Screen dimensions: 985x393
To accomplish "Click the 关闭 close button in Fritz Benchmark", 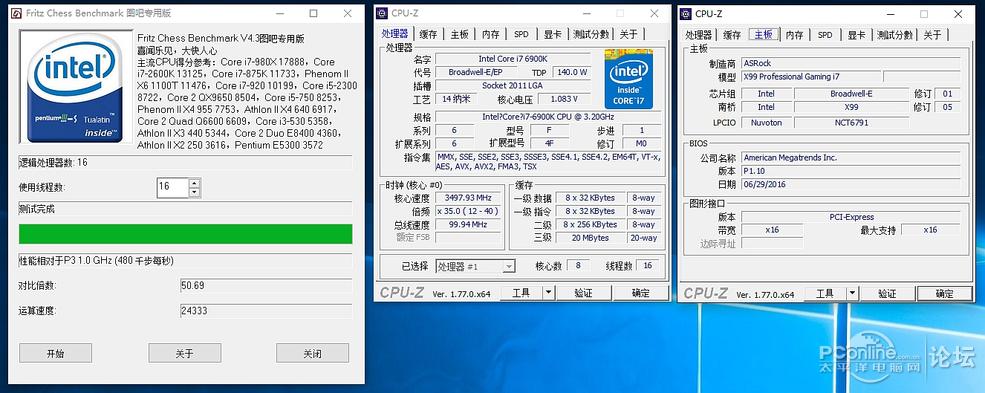I will [x=312, y=353].
